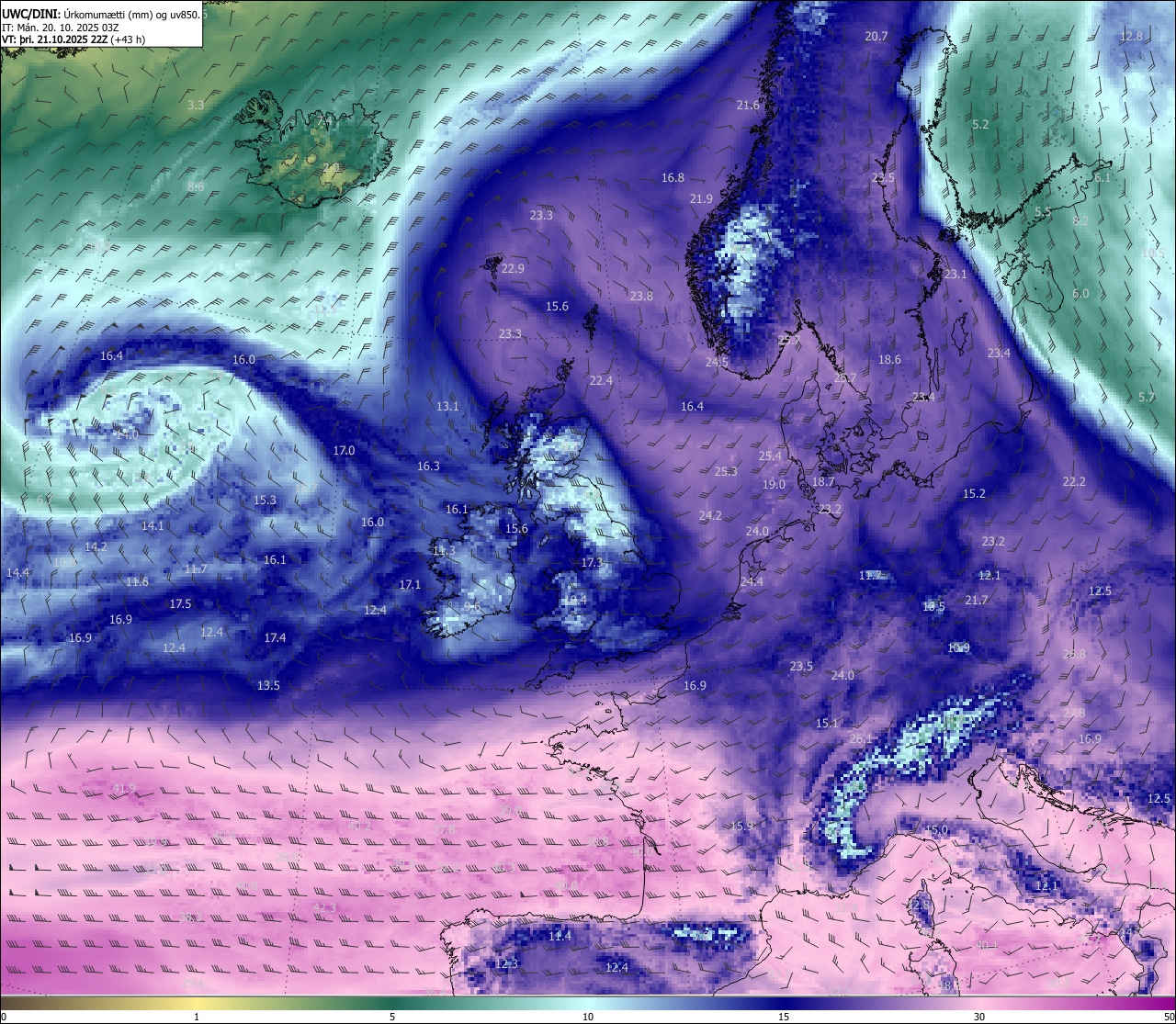
Task: Click the 23.1 value on the map
Action: pyautogui.click(x=955, y=275)
